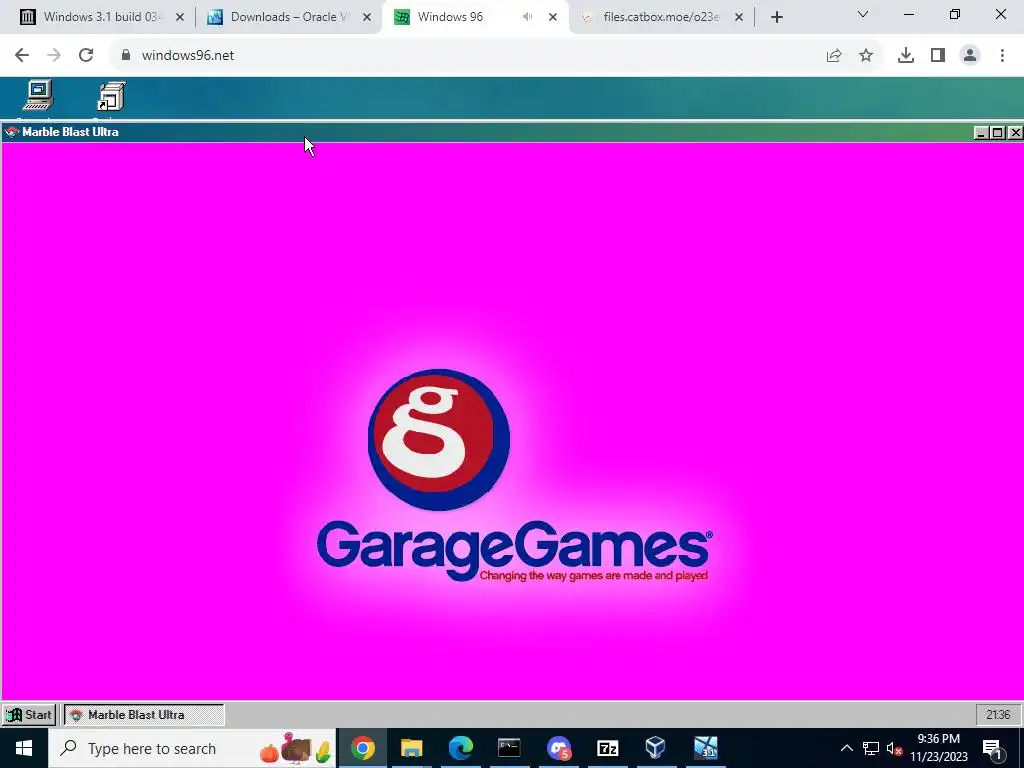The image size is (1024, 768).
Task: Share this page icon
Action: pos(834,55)
